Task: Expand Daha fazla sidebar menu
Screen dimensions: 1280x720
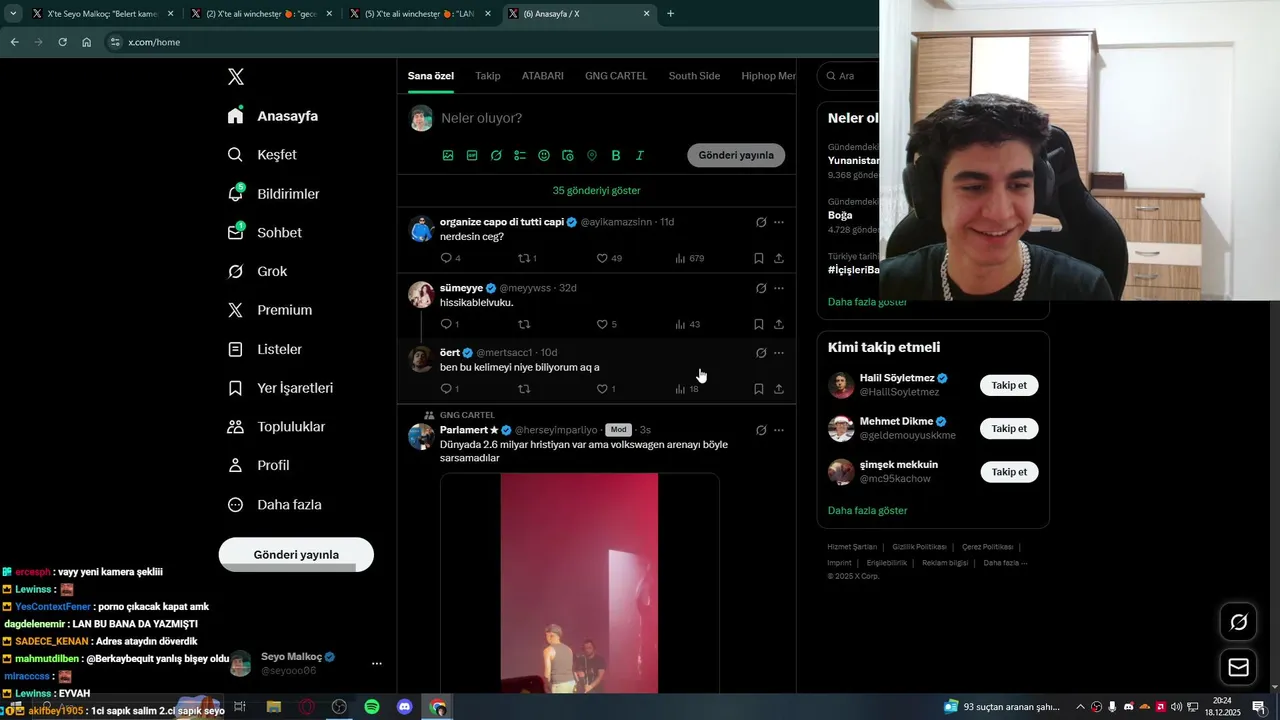Action: pos(274,505)
